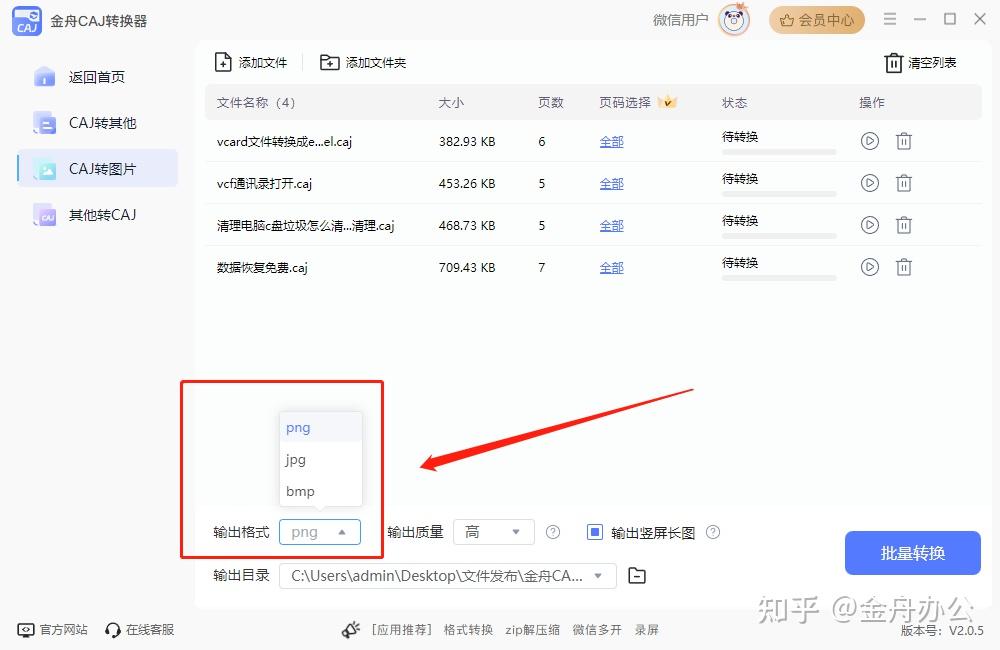1000x650 pixels.
Task: Click the progress bar under vcard file's 待转换 status
Action: [x=779, y=150]
